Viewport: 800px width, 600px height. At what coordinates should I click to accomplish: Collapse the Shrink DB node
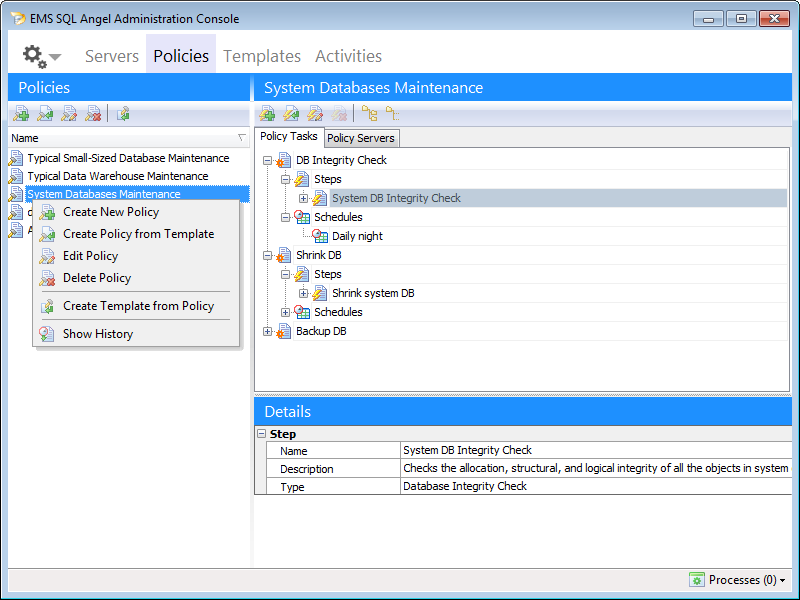[267, 255]
